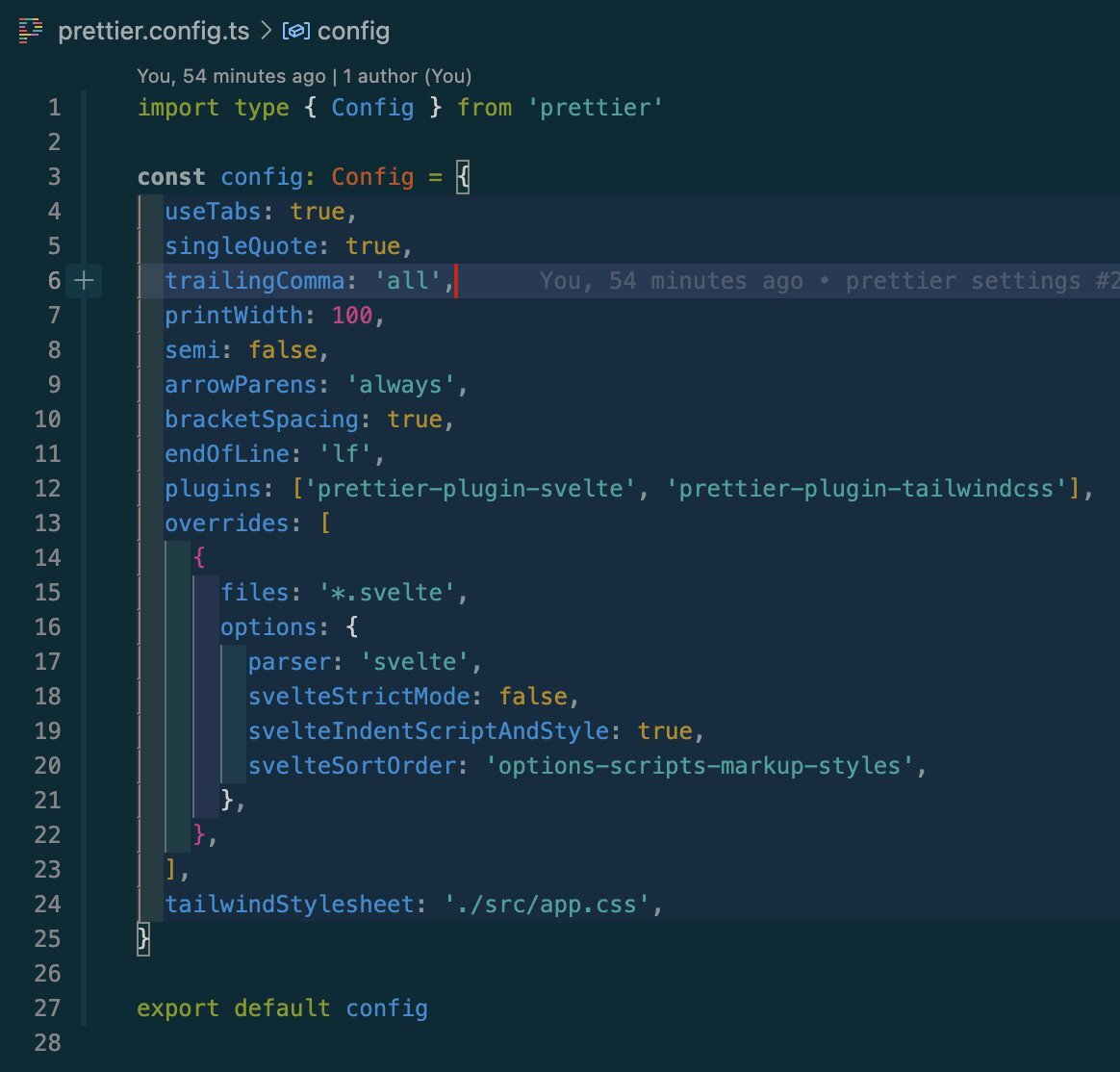Click the Prettier file icon in breadcrumb

[33, 31]
